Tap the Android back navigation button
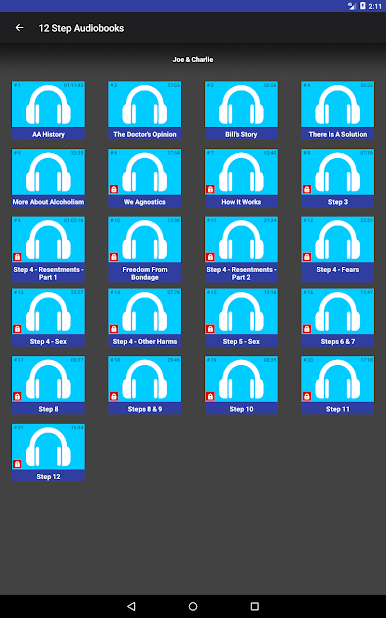The height and width of the screenshot is (618, 386). pos(131,606)
